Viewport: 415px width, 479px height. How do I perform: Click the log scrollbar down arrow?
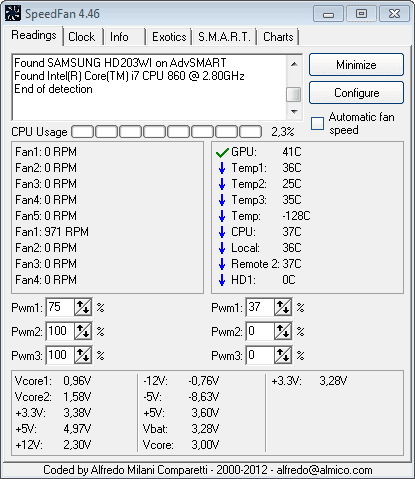(x=294, y=112)
